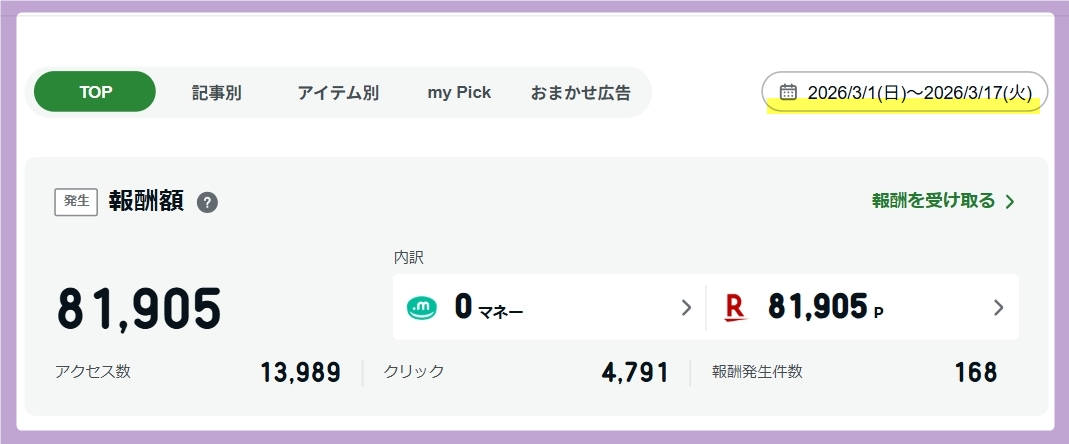1069x444 pixels.
Task: Click the アクセス数 13,989 statistic
Action: pyautogui.click(x=198, y=373)
